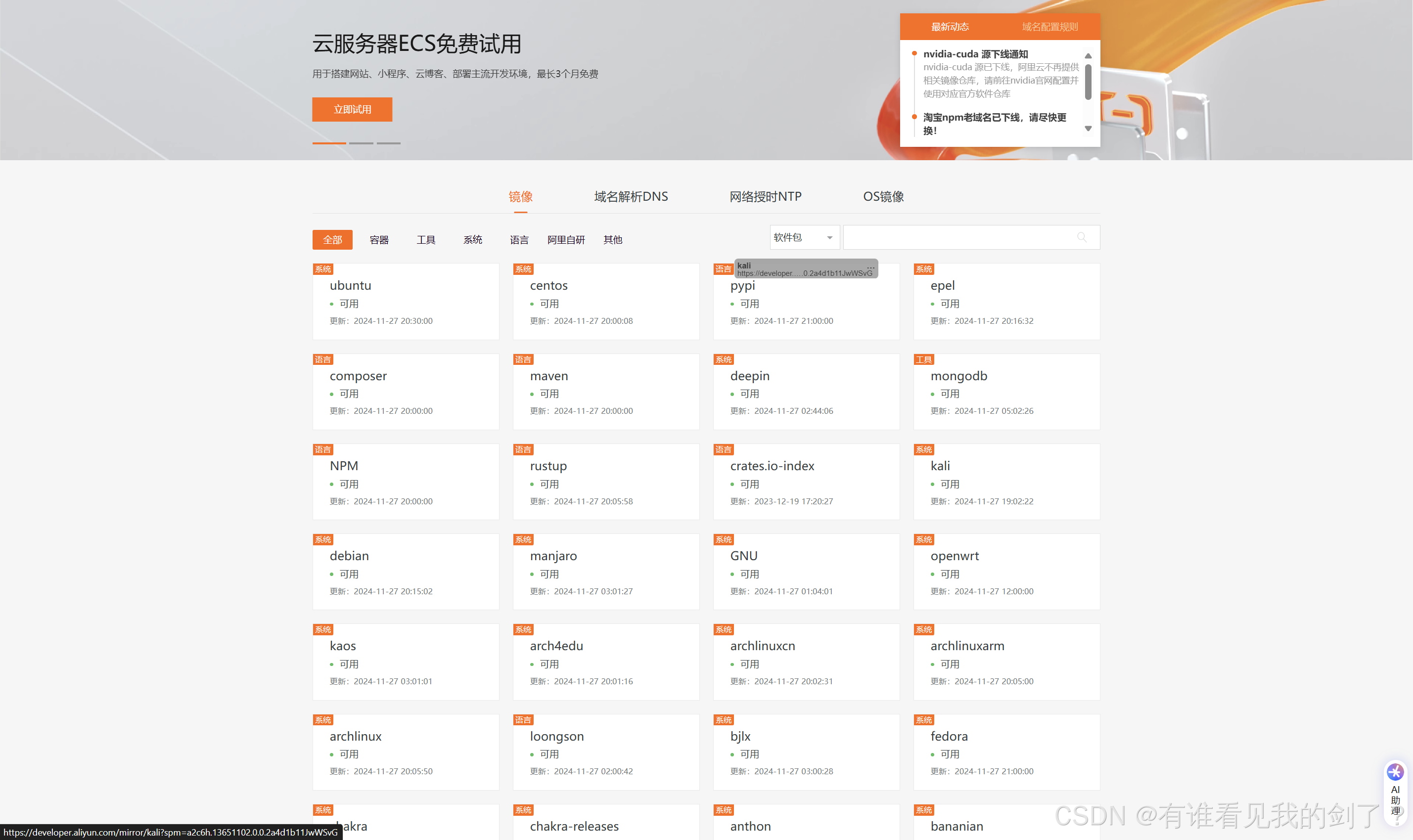Select the second carousel indicator bar
This screenshot has height=840, width=1413.
tap(361, 143)
